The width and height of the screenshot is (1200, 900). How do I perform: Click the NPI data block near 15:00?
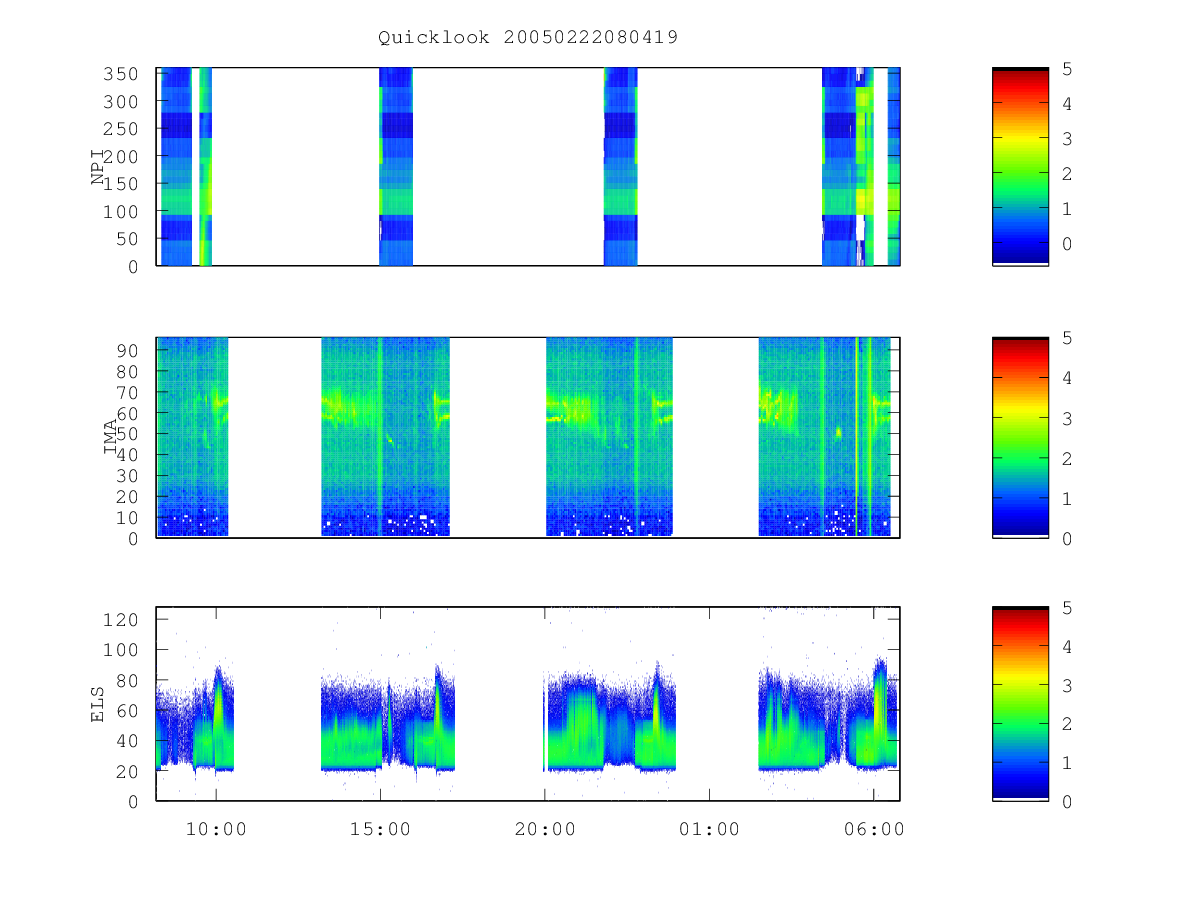click(x=396, y=166)
